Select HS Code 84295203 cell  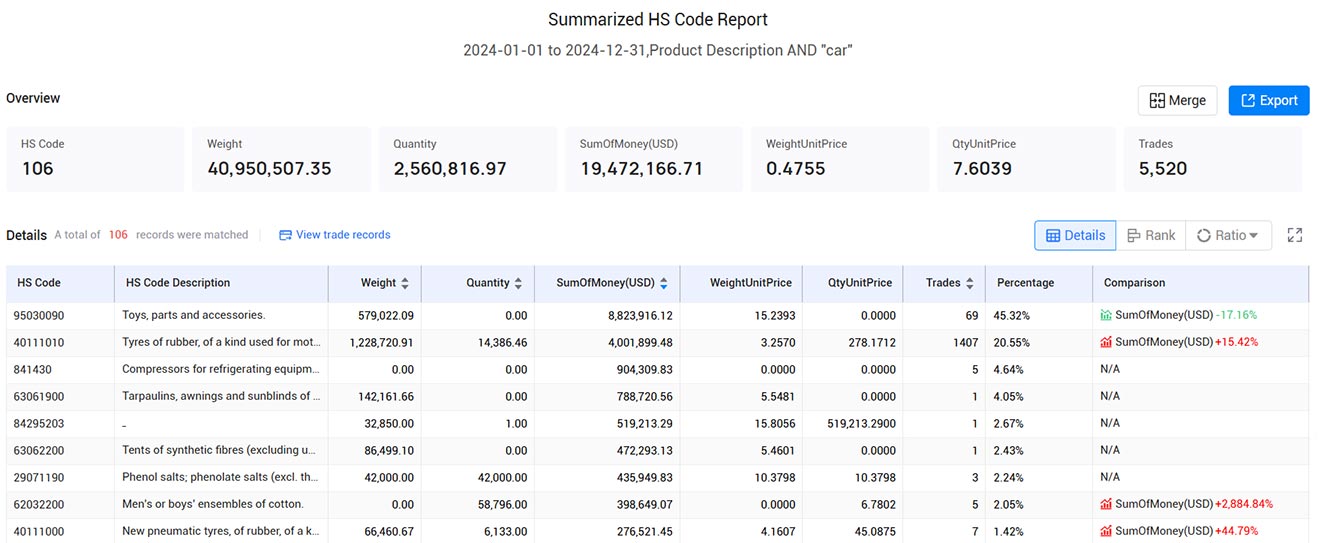click(x=60, y=423)
